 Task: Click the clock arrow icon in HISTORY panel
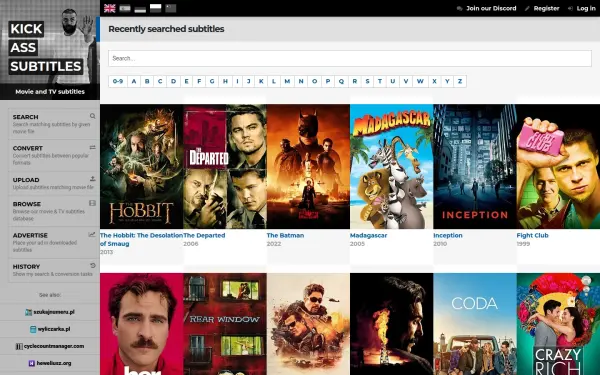(x=93, y=266)
